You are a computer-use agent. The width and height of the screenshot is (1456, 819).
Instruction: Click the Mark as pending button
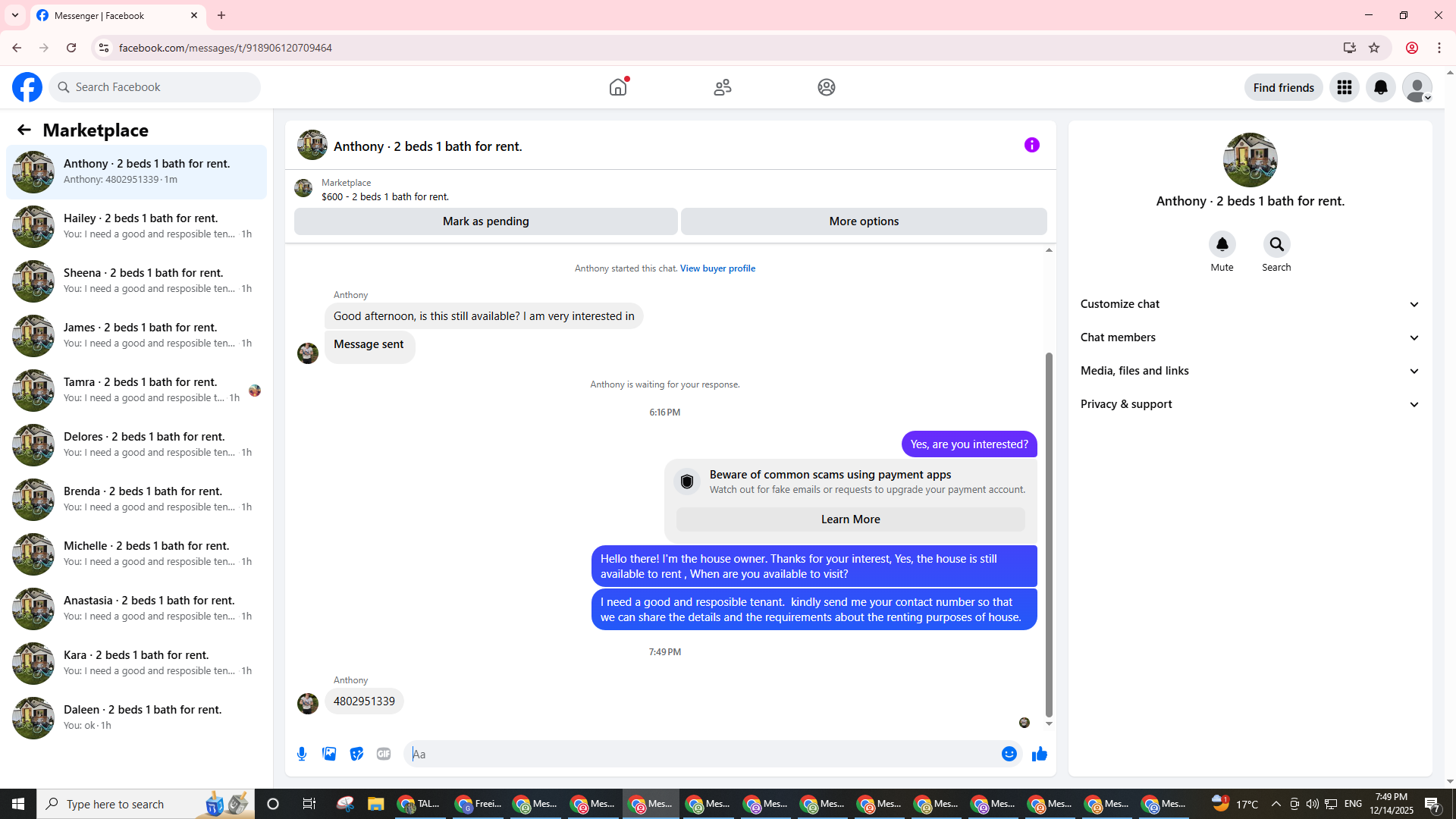(x=485, y=221)
